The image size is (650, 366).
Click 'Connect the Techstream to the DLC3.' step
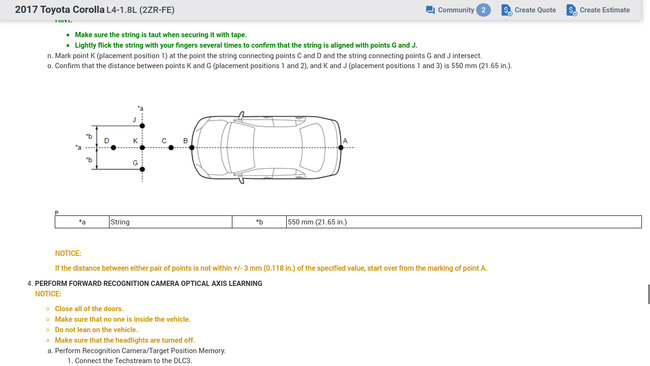click(133, 361)
